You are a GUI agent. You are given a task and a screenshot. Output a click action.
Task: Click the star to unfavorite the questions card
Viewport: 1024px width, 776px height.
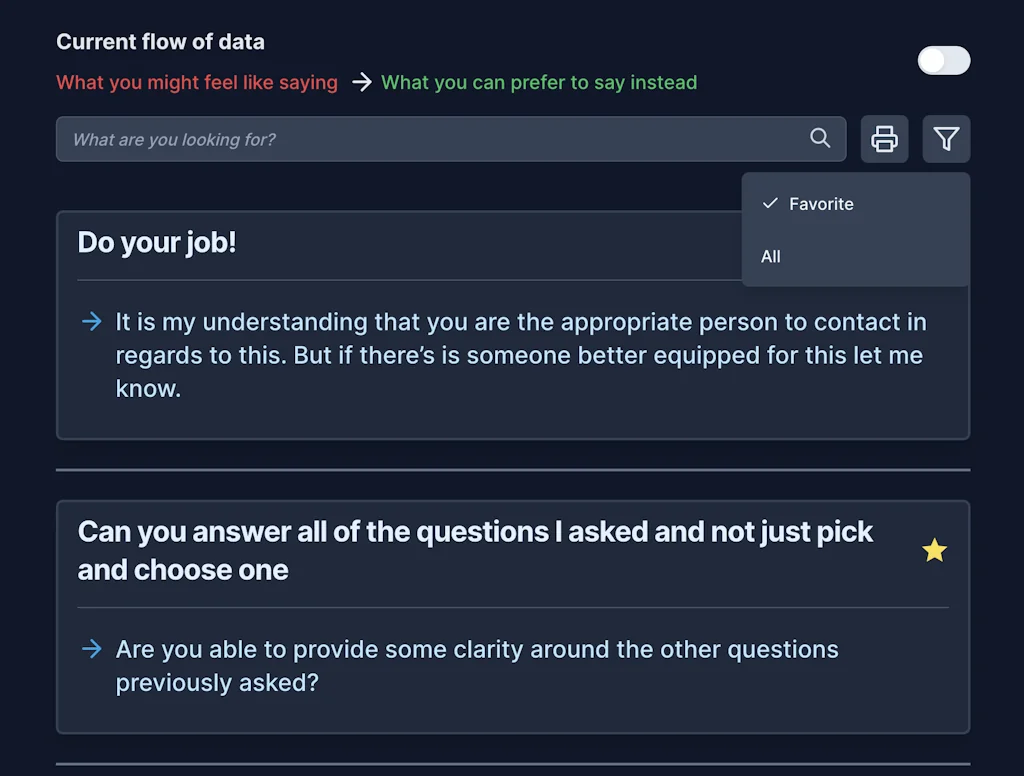(x=934, y=550)
